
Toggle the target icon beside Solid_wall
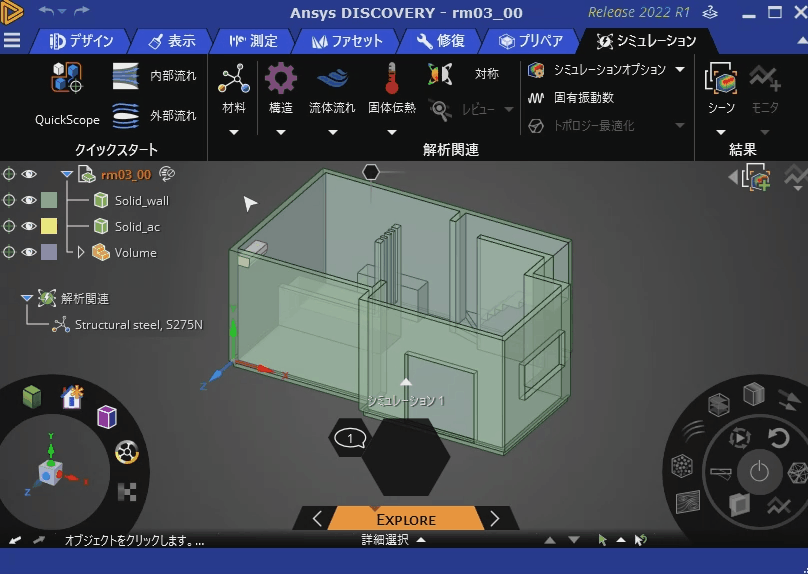pos(9,200)
